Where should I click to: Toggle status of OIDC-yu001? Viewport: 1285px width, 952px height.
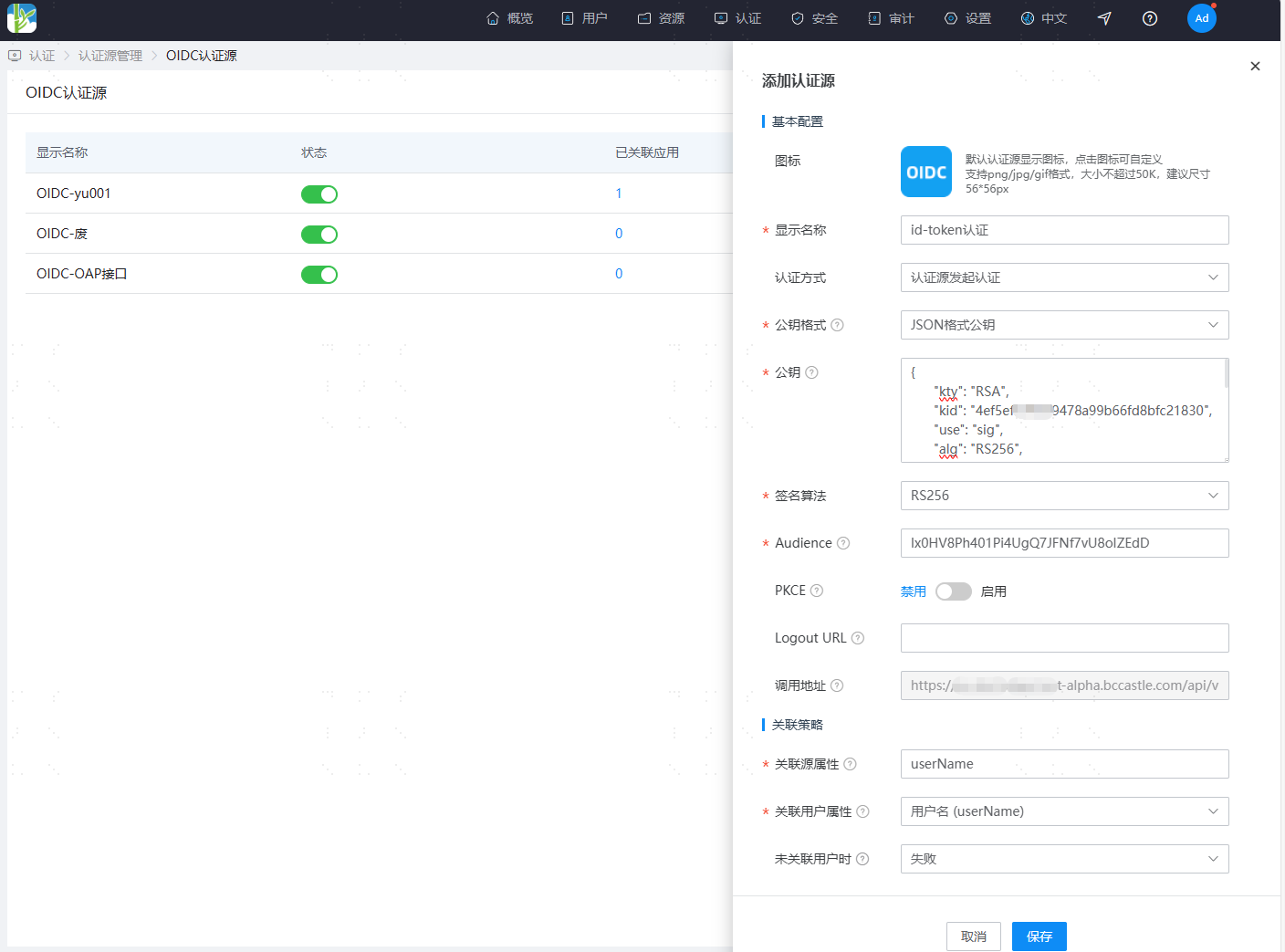click(319, 194)
